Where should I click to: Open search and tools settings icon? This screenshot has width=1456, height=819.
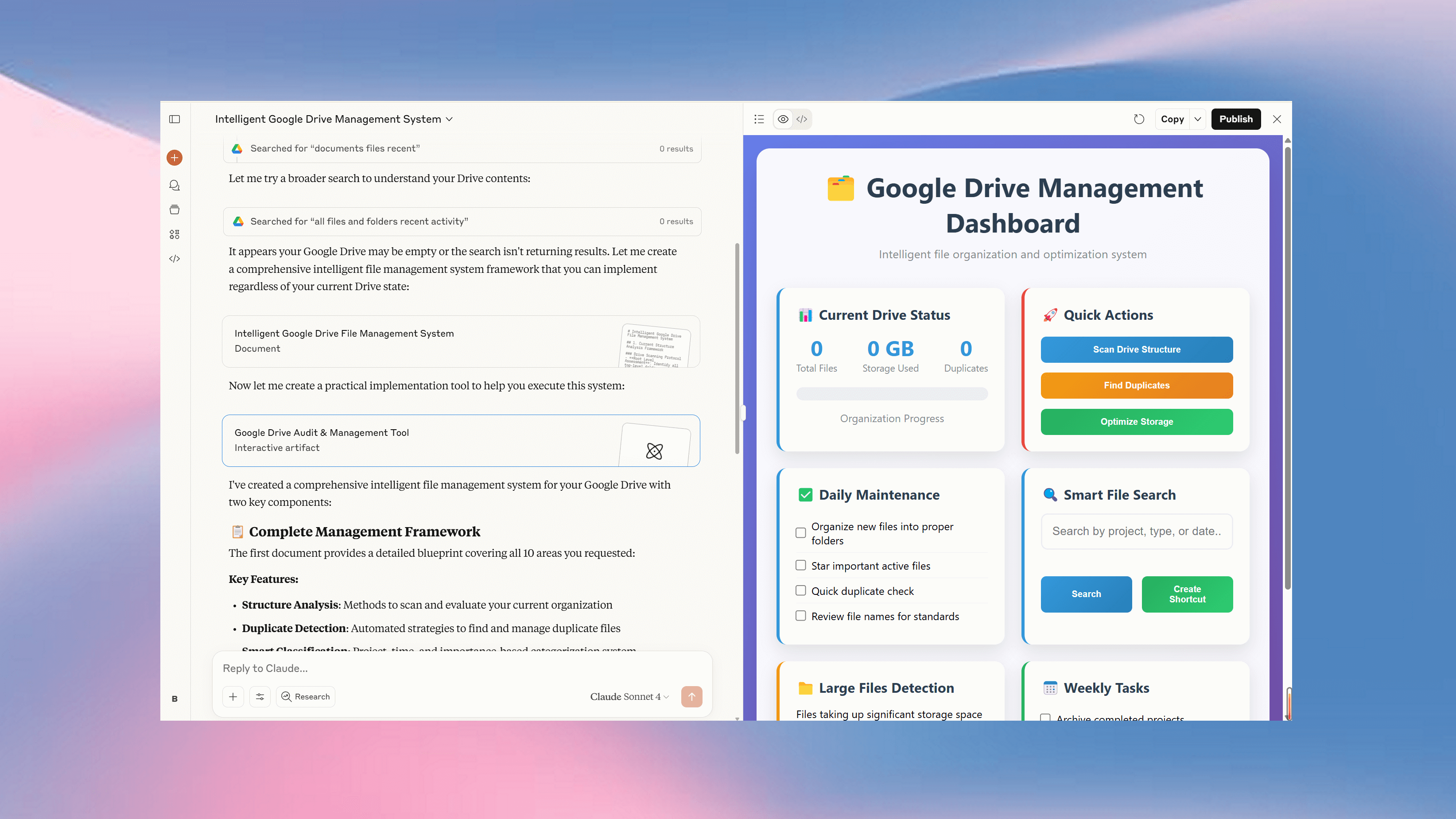click(x=260, y=697)
